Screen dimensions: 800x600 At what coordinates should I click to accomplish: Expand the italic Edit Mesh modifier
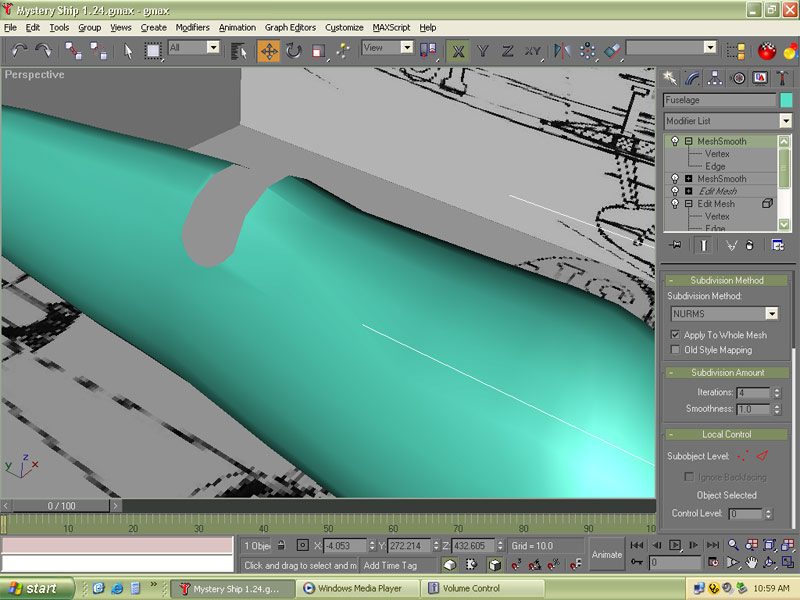tap(688, 191)
